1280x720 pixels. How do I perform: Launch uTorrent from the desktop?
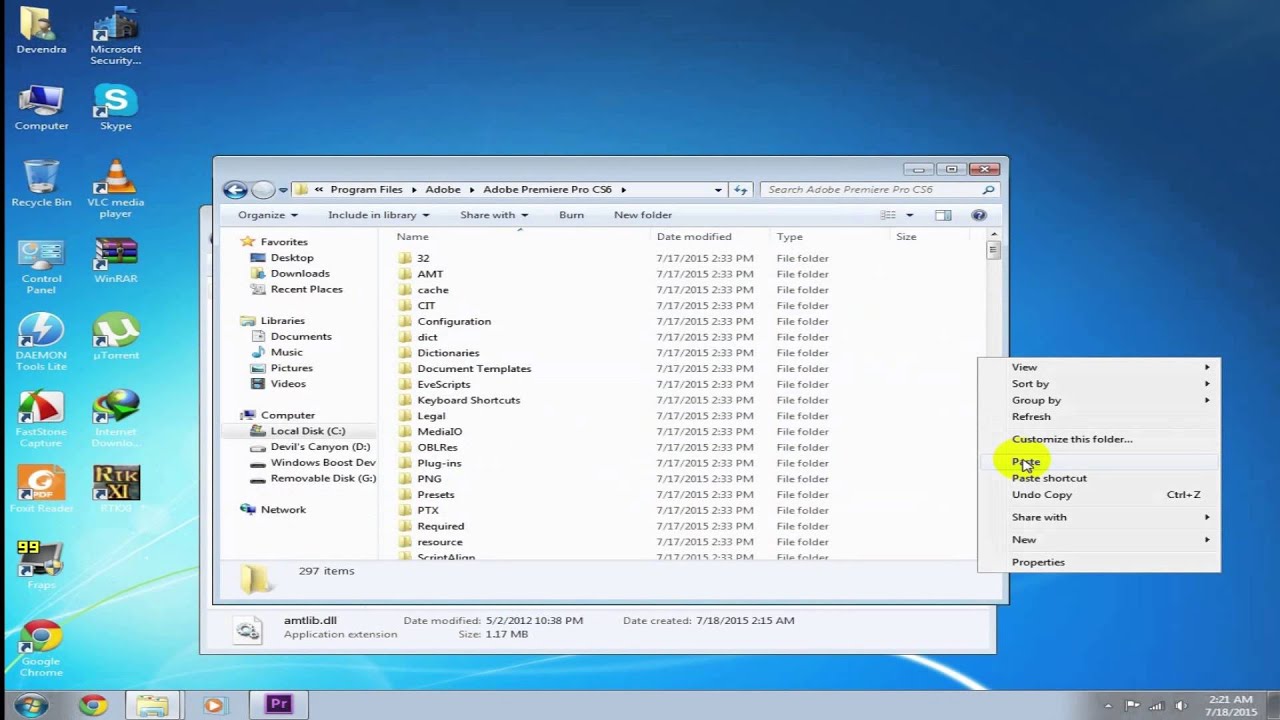(115, 336)
